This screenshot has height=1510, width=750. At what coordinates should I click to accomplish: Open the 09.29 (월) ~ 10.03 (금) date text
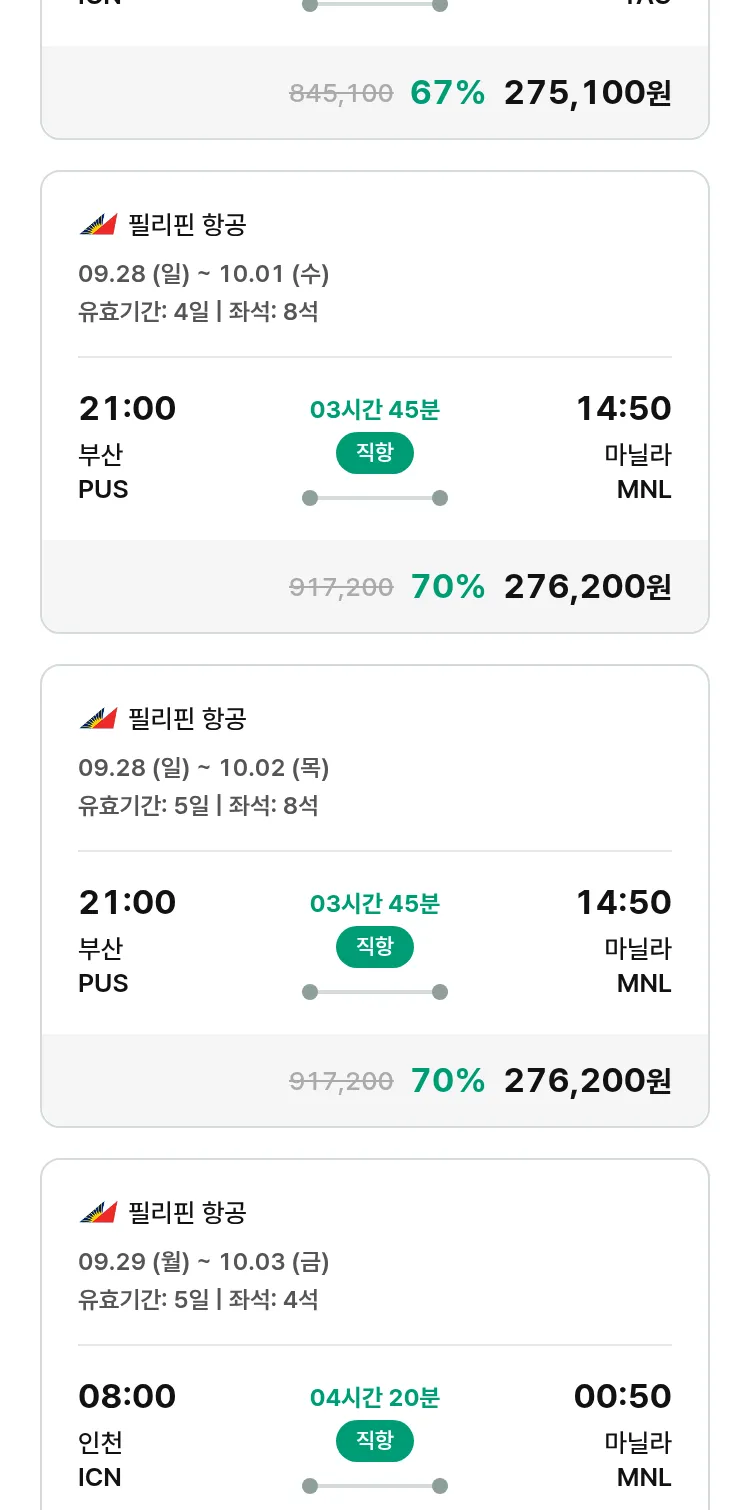point(204,1261)
